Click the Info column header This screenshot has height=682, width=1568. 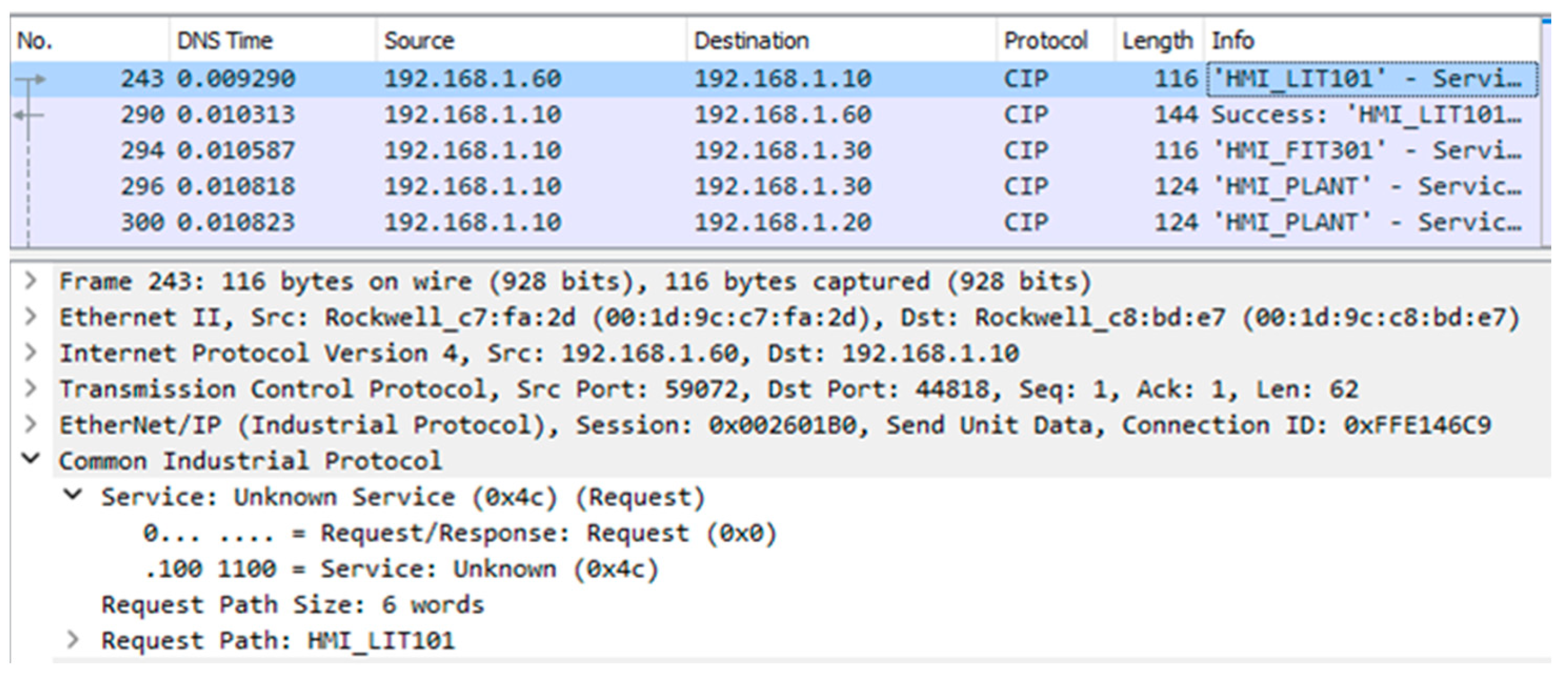pos(1233,41)
